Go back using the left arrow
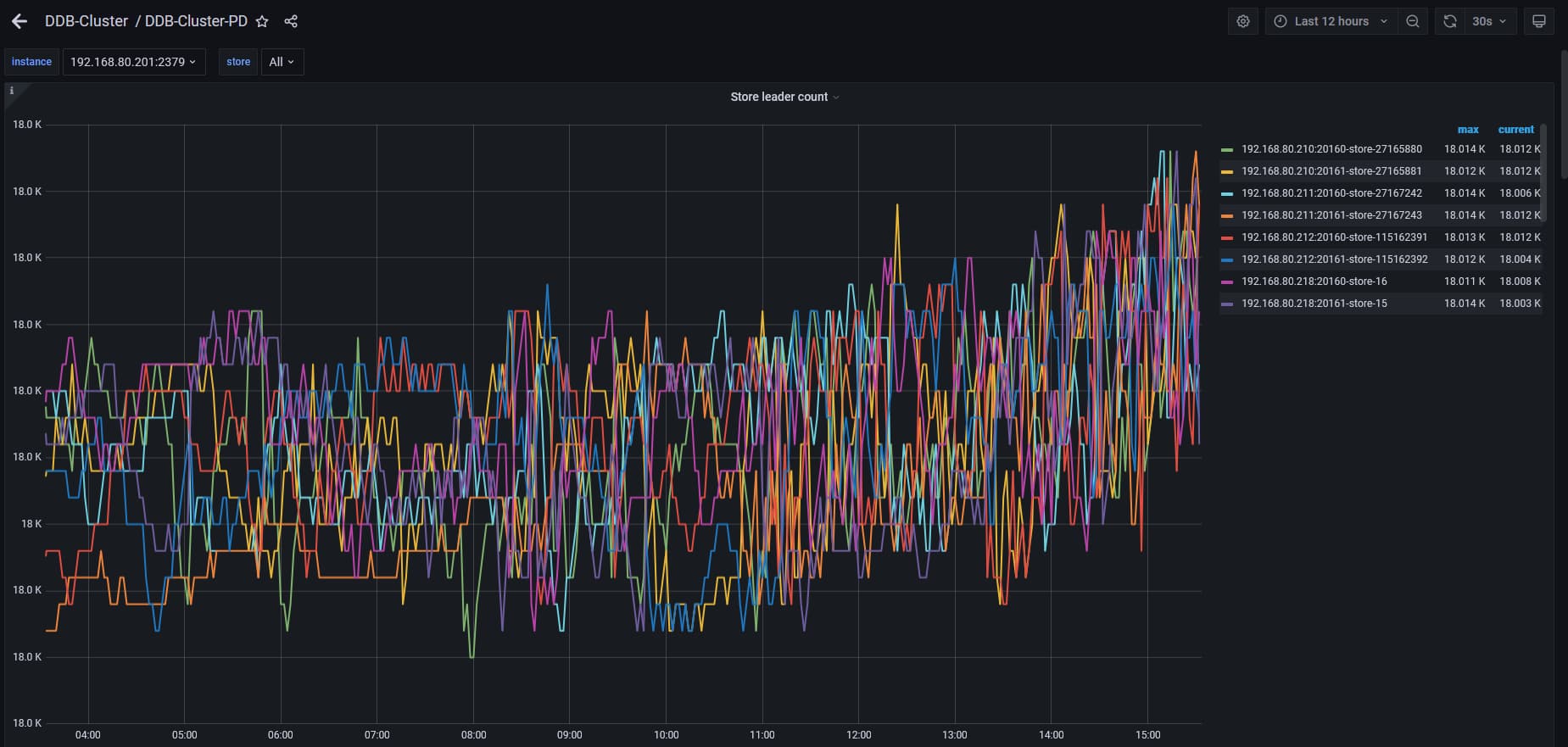Screen dimensions: 1568x747 click(20, 21)
